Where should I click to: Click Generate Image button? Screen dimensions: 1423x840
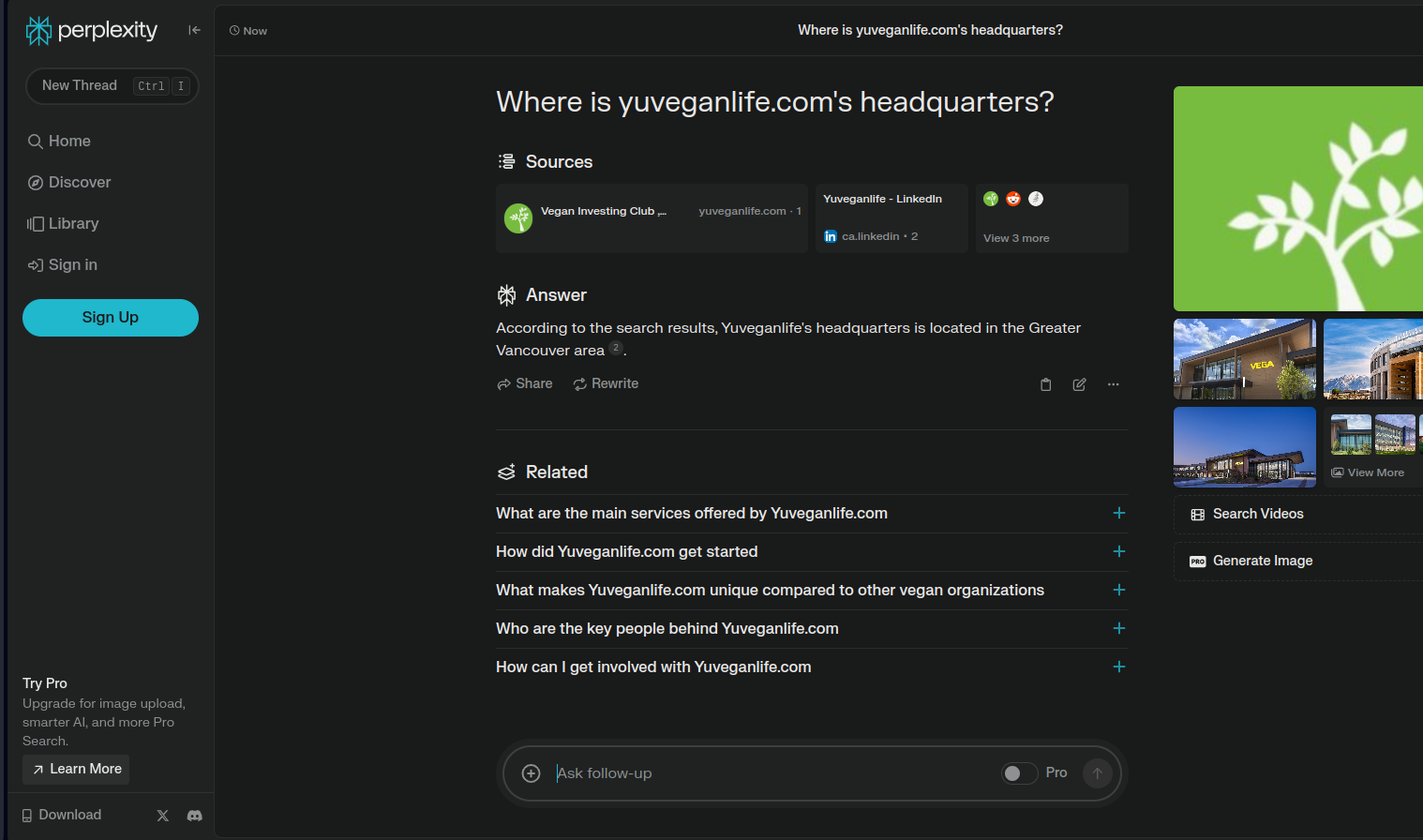point(1298,562)
